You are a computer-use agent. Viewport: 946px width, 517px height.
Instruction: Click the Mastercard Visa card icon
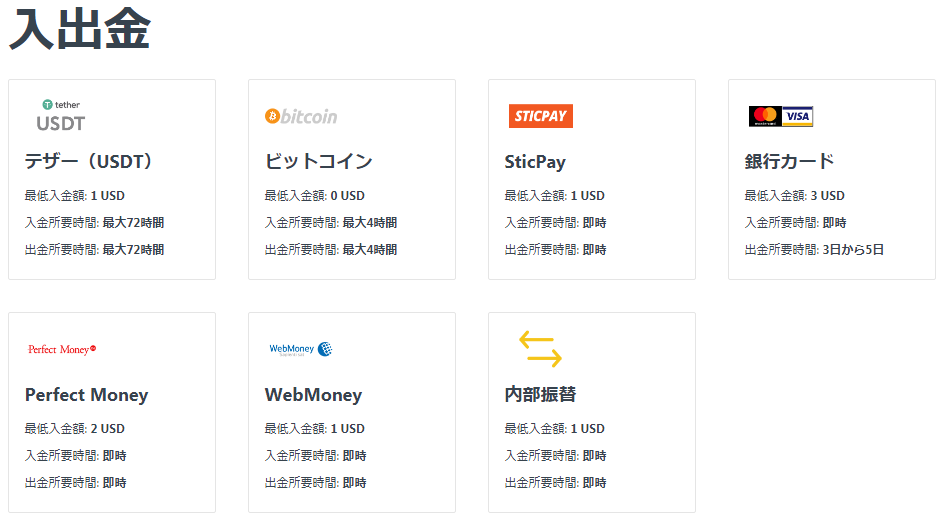click(781, 116)
